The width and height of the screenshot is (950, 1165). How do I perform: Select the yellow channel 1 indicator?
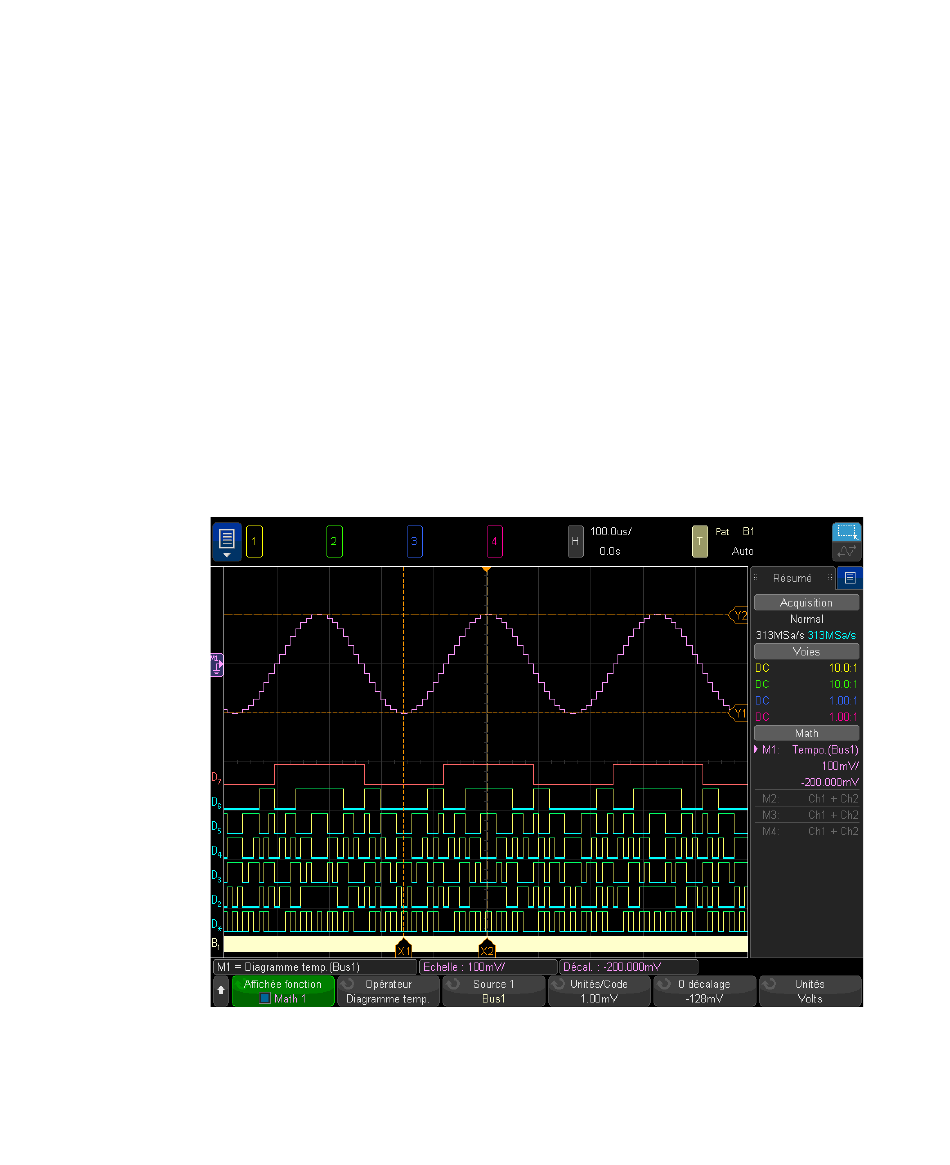[x=254, y=542]
